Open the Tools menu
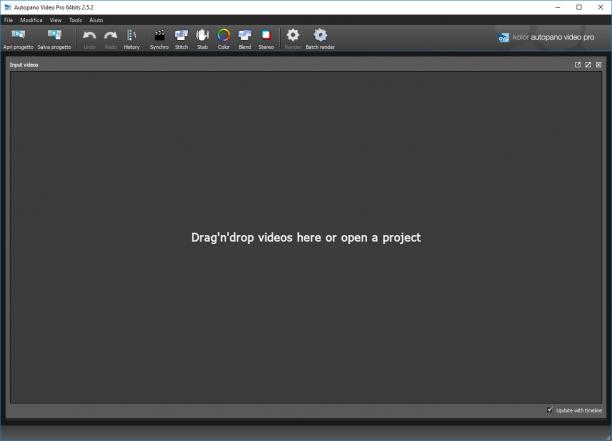Screen dimensions: 612x441 pyautogui.click(x=75, y=20)
